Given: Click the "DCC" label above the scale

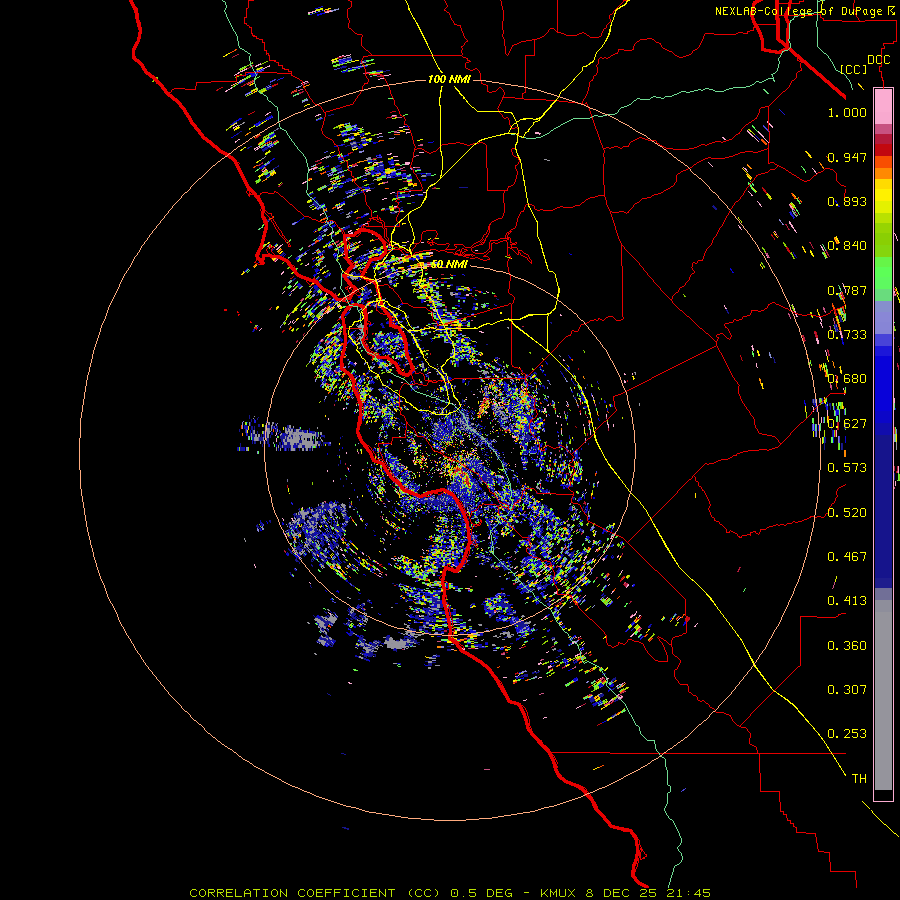Looking at the screenshot, I should point(878,60).
